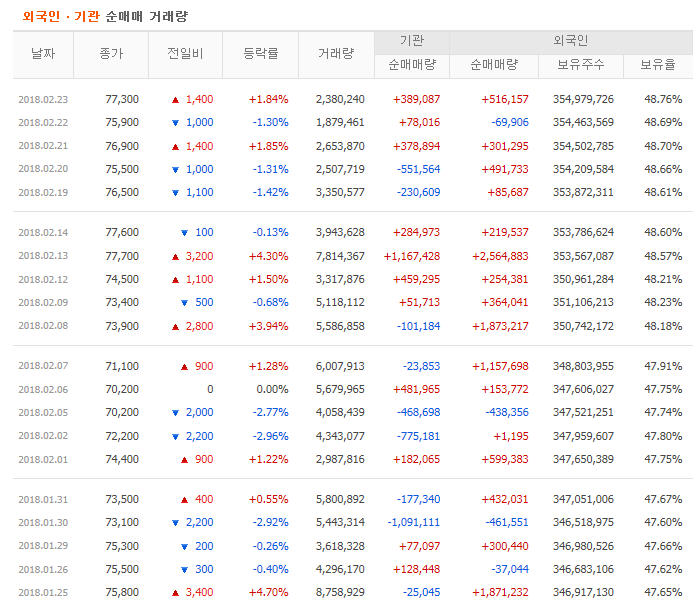The image size is (697, 608).
Task: Click the red up arrow in the 2018.02.23 row
Action: pyautogui.click(x=175, y=100)
